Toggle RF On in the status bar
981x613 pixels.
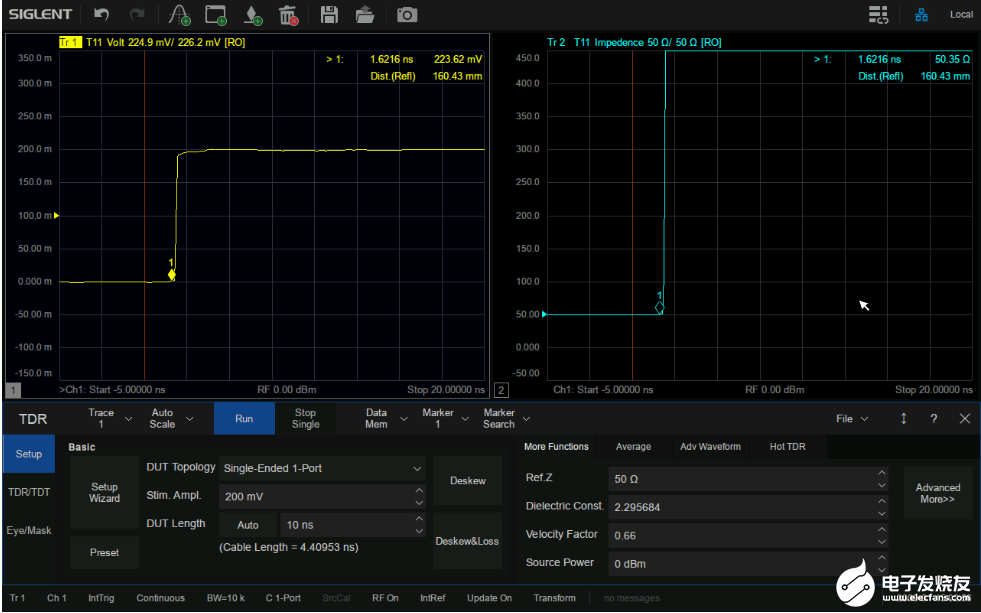coord(385,598)
